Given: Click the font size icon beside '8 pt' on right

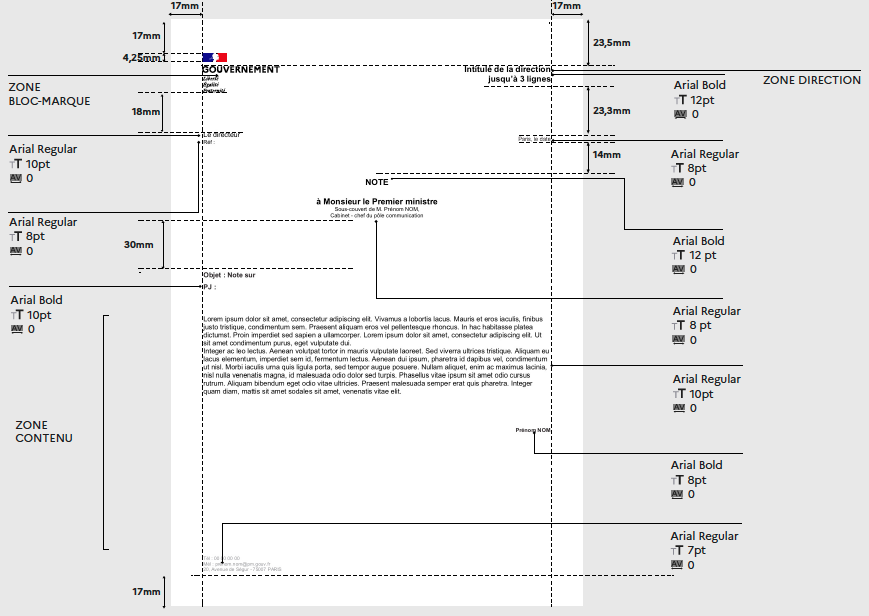Looking at the screenshot, I should pyautogui.click(x=678, y=325).
